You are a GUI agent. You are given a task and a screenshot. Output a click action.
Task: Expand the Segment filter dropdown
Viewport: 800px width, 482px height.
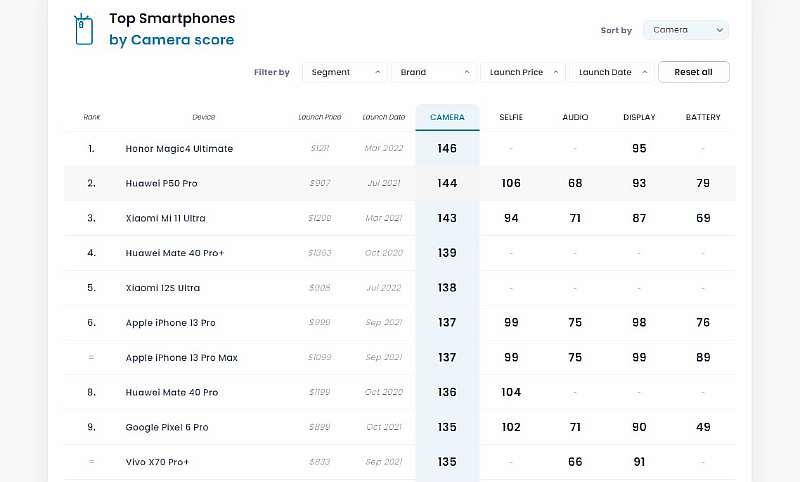coord(345,72)
